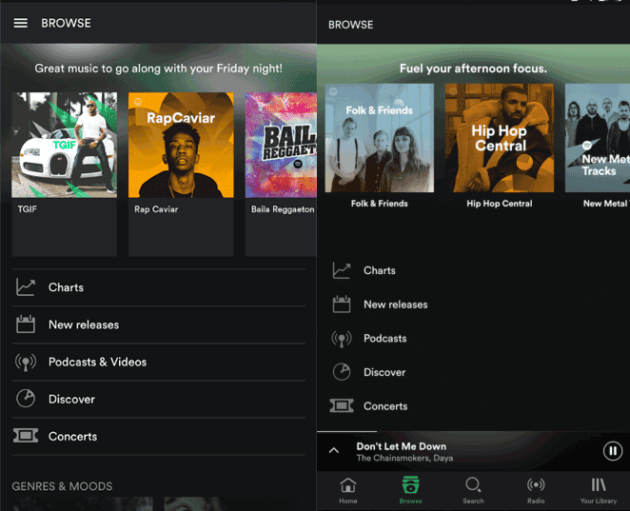Open Your Library tab in bottom navigation
The height and width of the screenshot is (511, 630).
(x=598, y=490)
